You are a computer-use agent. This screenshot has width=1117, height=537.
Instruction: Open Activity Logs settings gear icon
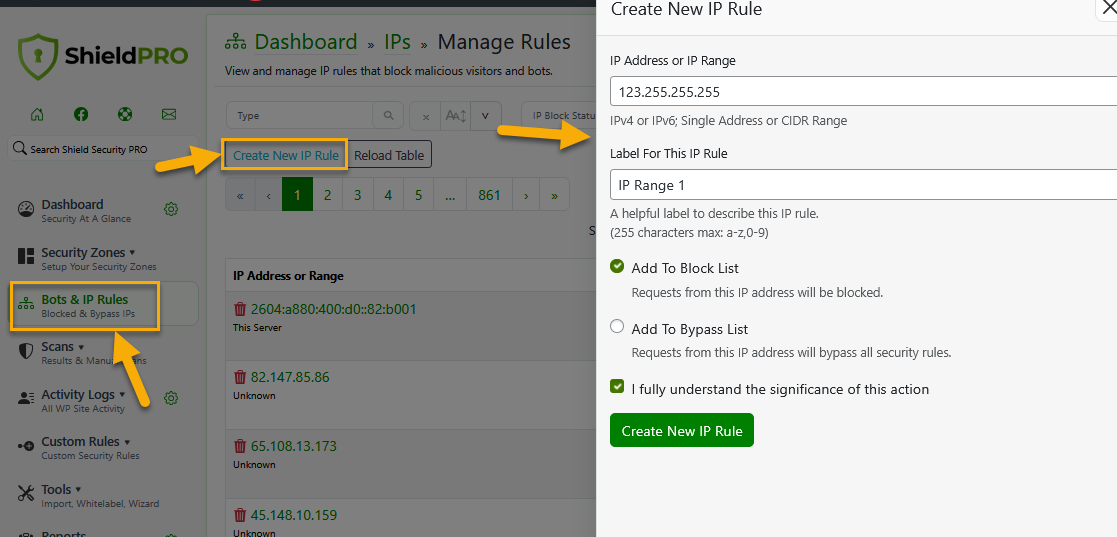[x=171, y=398]
